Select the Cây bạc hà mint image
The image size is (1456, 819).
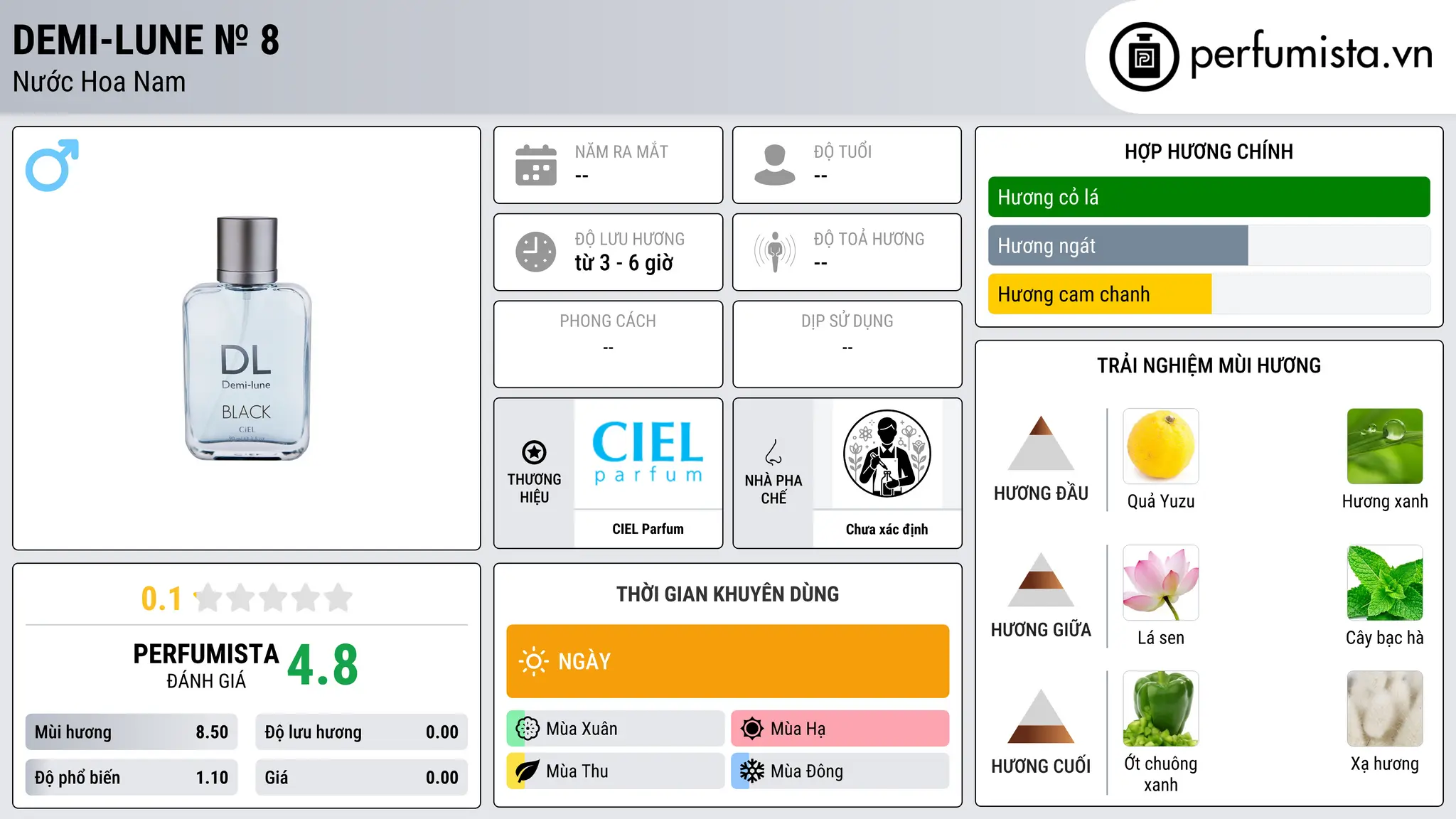[x=1385, y=583]
